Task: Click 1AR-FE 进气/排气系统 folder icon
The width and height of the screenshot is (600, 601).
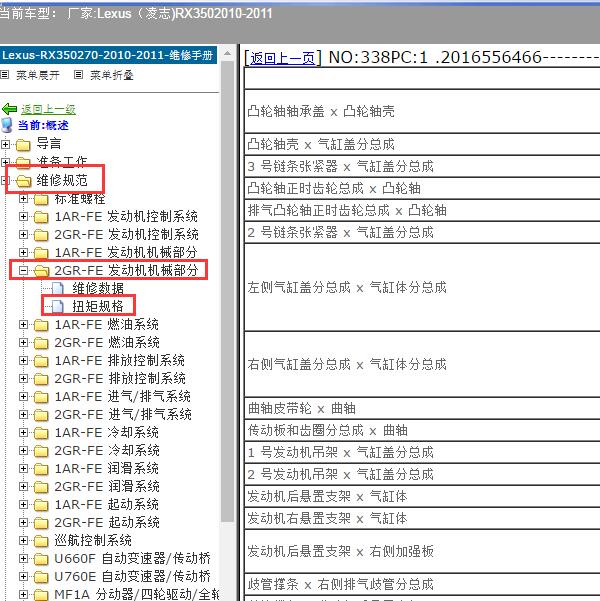Action: pyautogui.click(x=41, y=396)
